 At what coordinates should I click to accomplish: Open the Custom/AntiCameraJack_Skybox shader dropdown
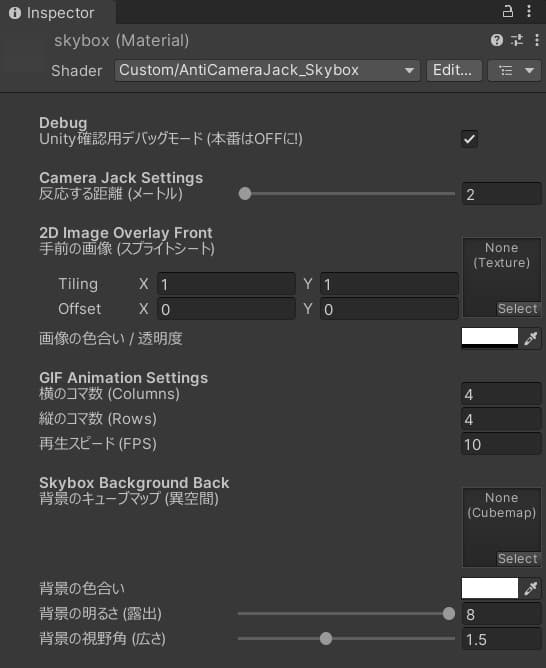267,70
